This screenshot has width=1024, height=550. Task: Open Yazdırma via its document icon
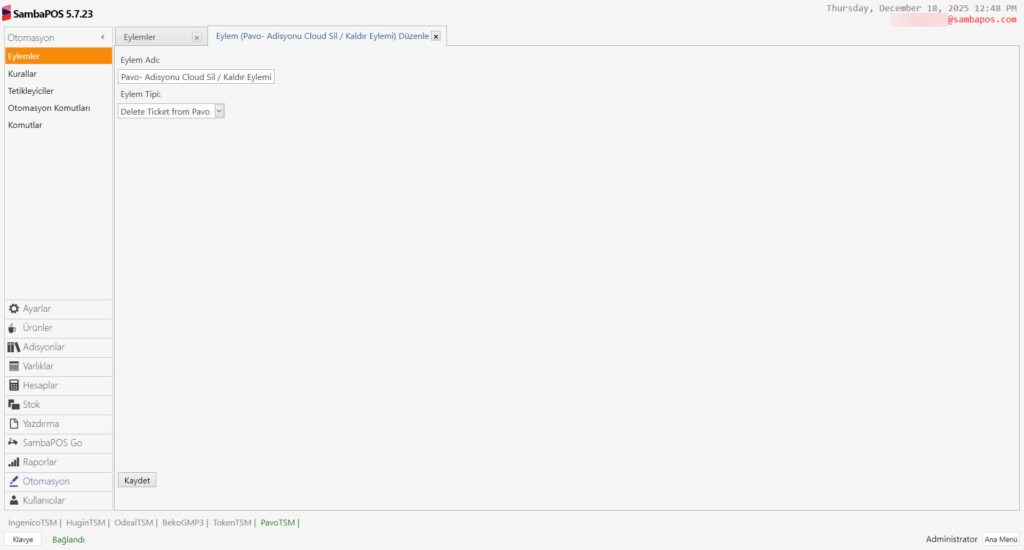(14, 423)
